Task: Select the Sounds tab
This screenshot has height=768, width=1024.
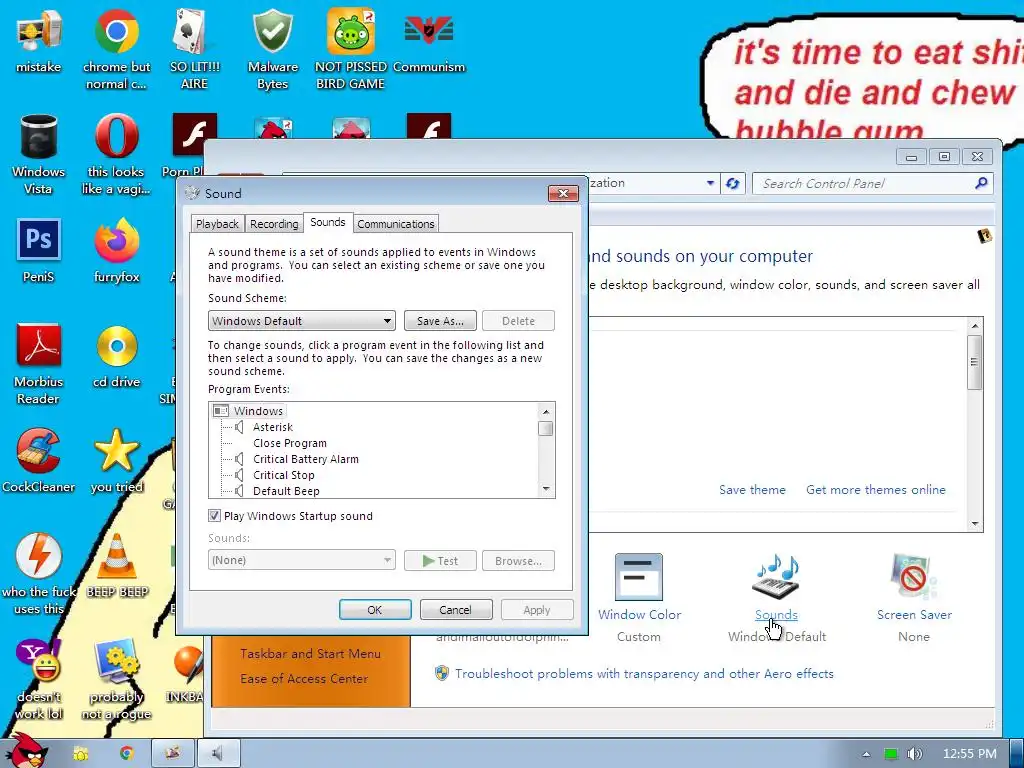Action: click(x=328, y=222)
